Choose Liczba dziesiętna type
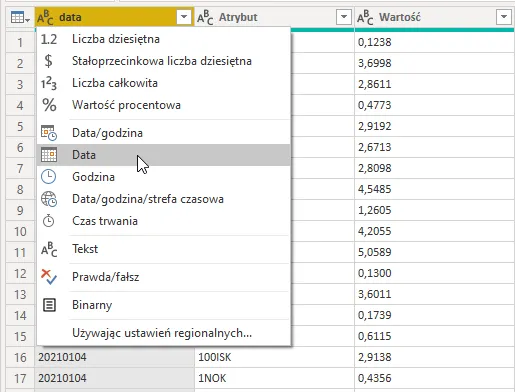This screenshot has height=392, width=515. (x=163, y=39)
